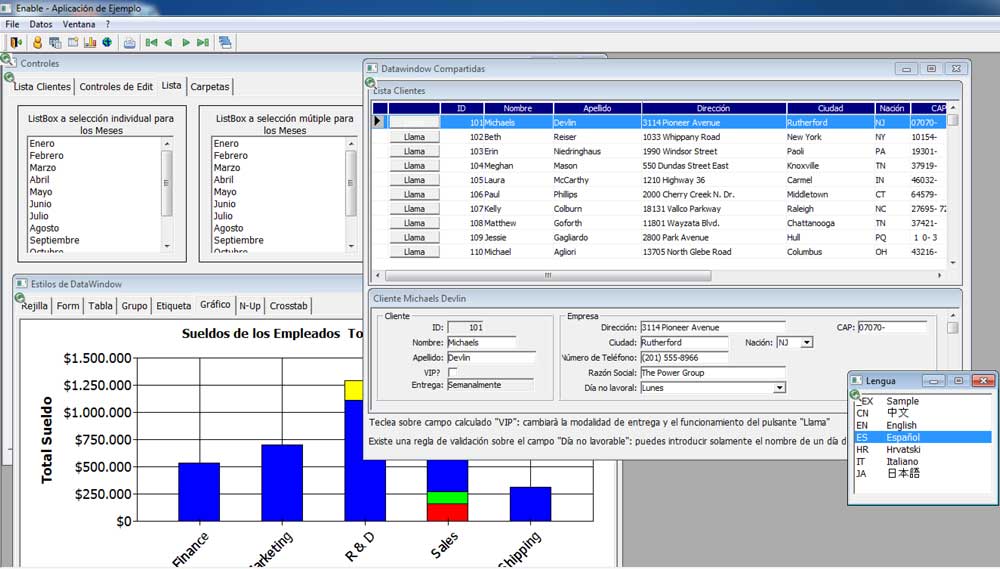The height and width of the screenshot is (569, 1000).
Task: Click the cascade windows toolbar icon
Action: tap(225, 42)
